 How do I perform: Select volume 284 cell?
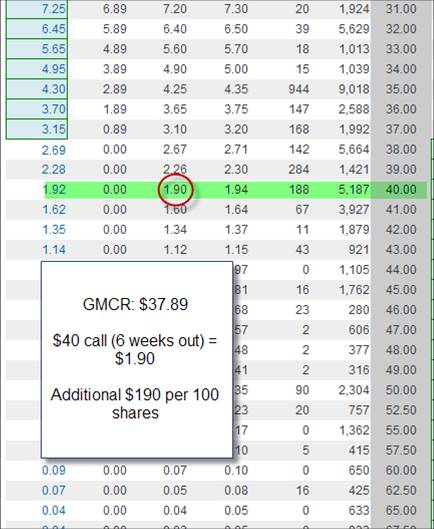(x=299, y=169)
